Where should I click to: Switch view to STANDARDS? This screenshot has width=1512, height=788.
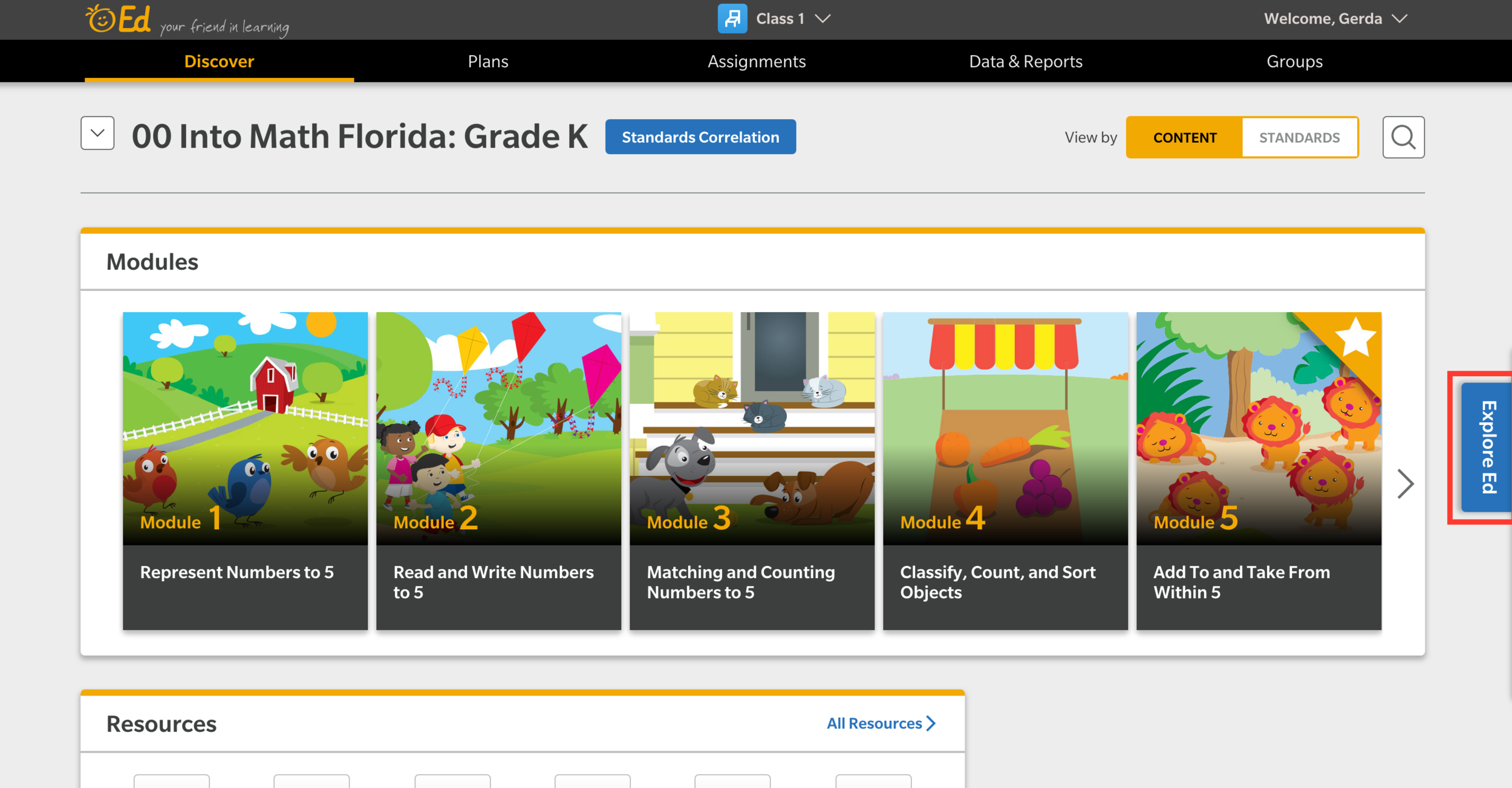[1299, 138]
